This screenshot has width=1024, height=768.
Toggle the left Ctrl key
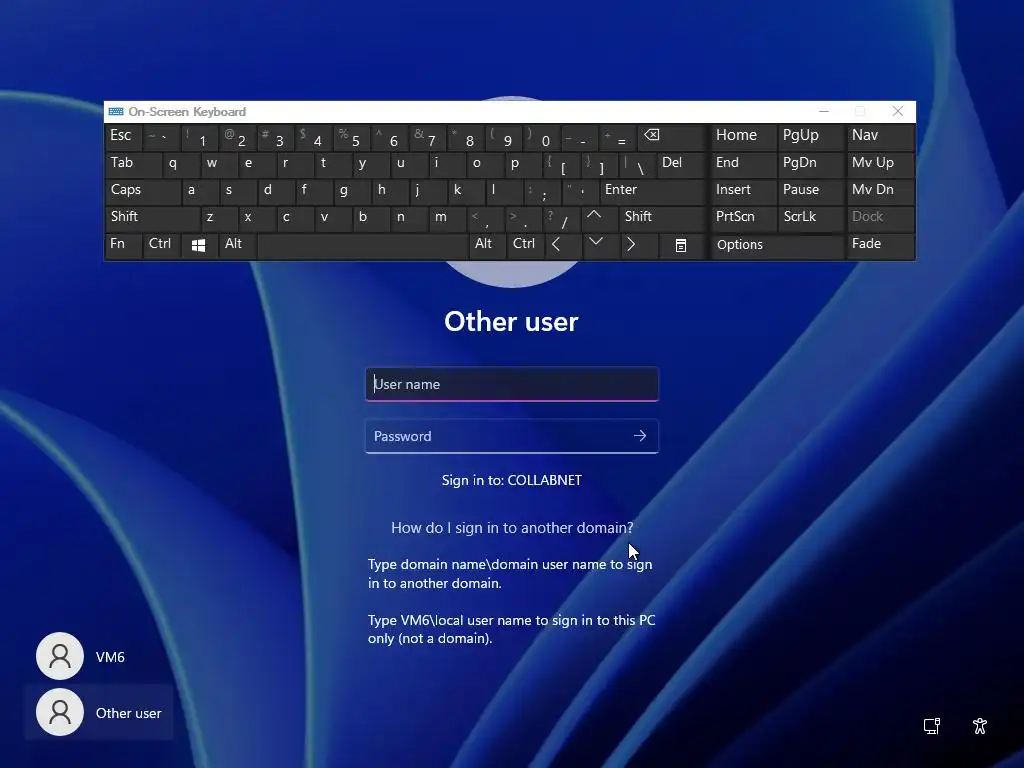(x=161, y=244)
